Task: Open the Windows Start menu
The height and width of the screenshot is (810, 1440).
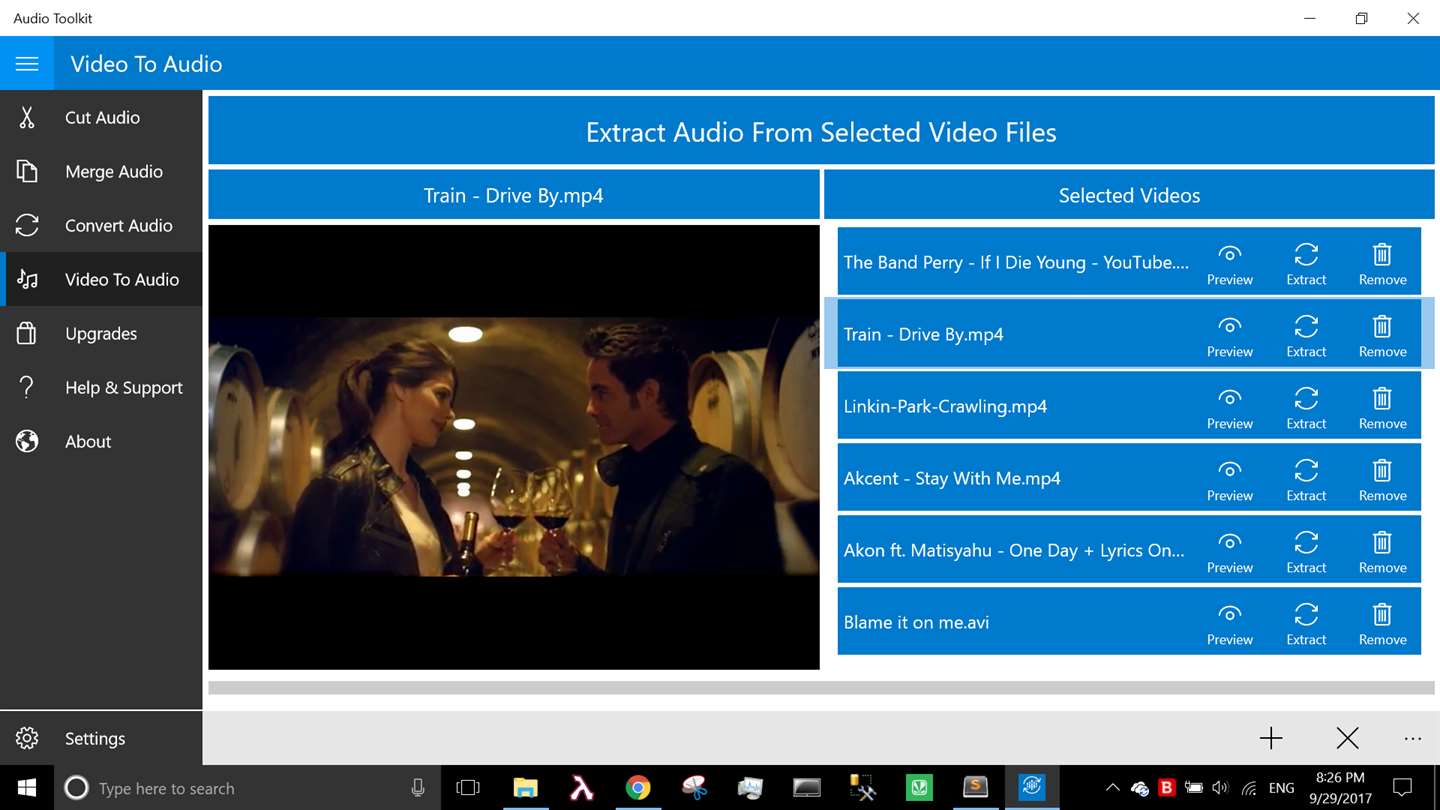Action: [x=27, y=788]
